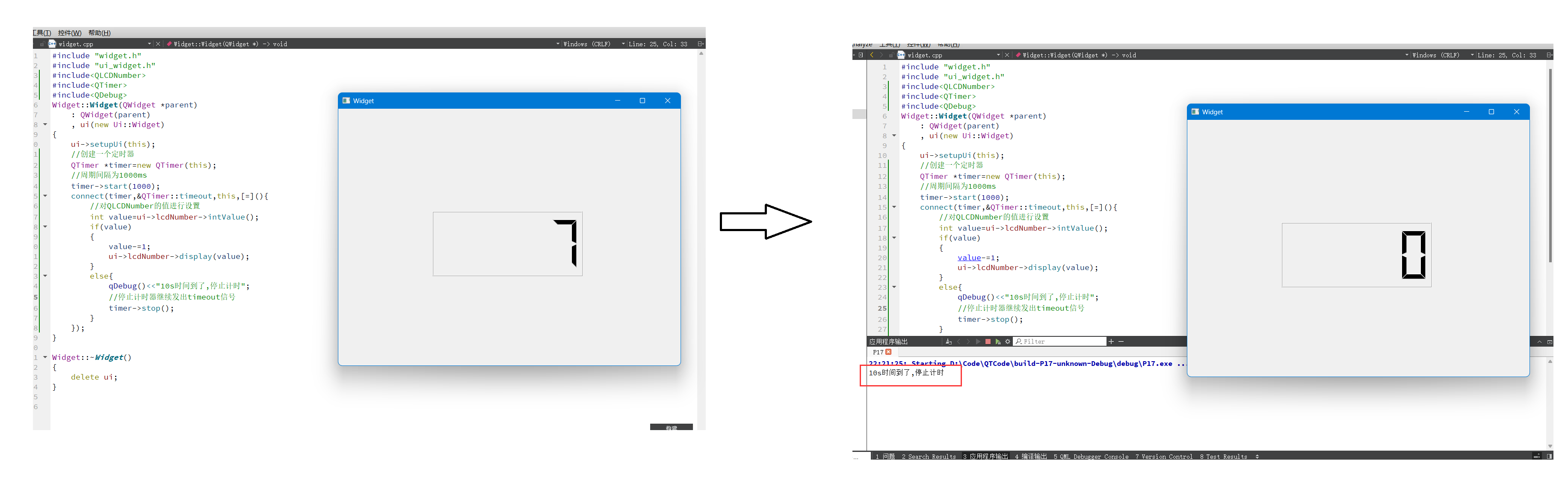Image resolution: width=1568 pixels, height=493 pixels.
Task: Collapse destructor fold in left editor
Action: [45, 357]
